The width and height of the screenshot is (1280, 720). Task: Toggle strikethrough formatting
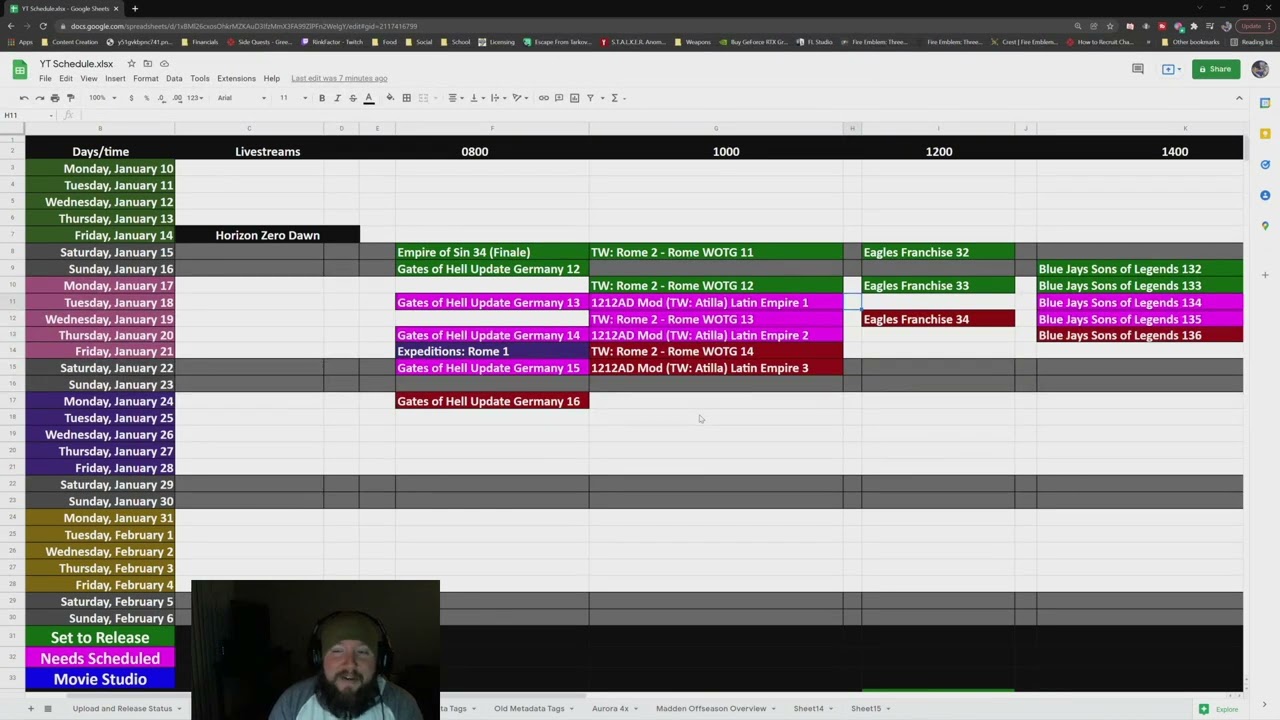[x=352, y=98]
